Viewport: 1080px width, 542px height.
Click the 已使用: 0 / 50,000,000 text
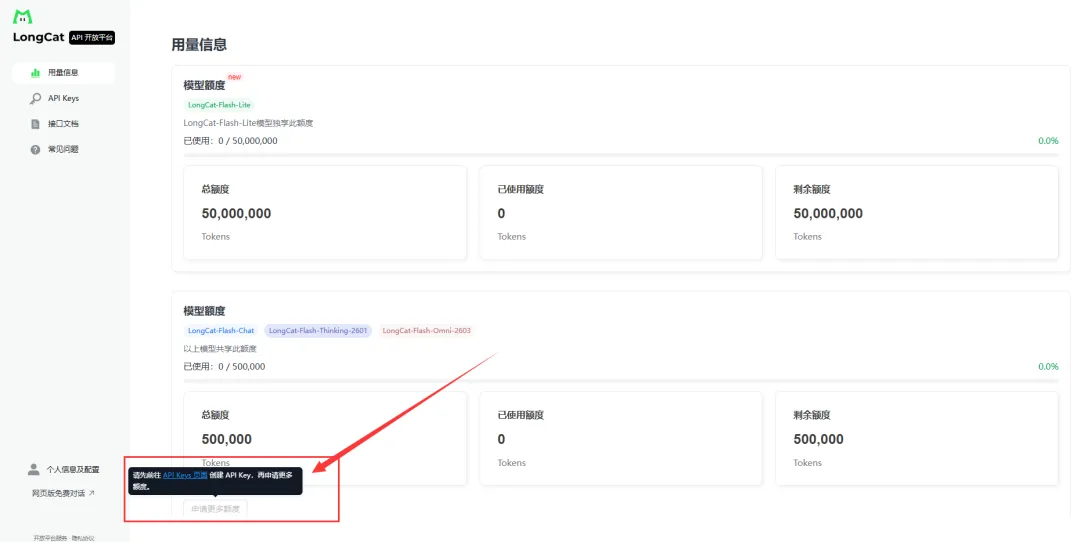pyautogui.click(x=231, y=140)
